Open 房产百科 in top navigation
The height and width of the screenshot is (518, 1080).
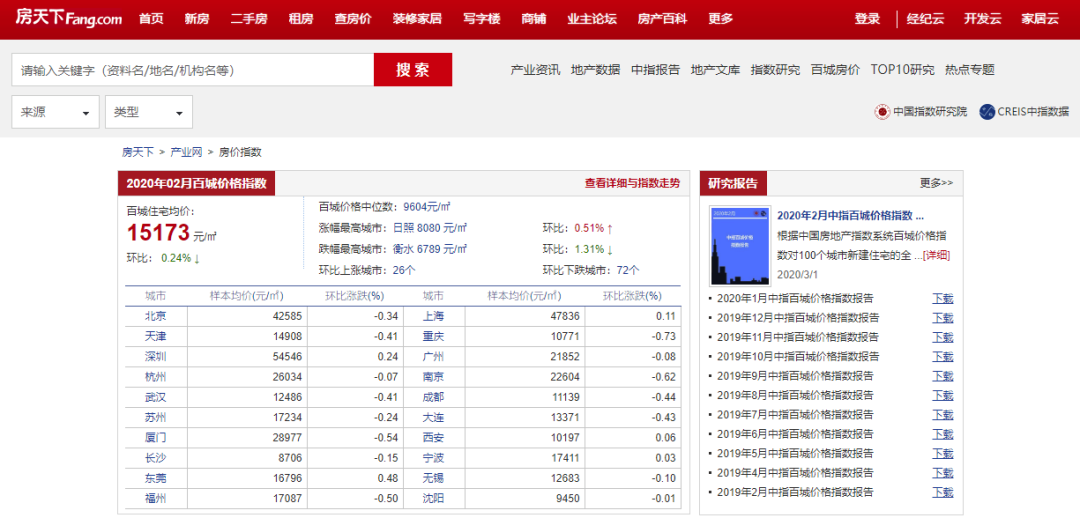(662, 19)
